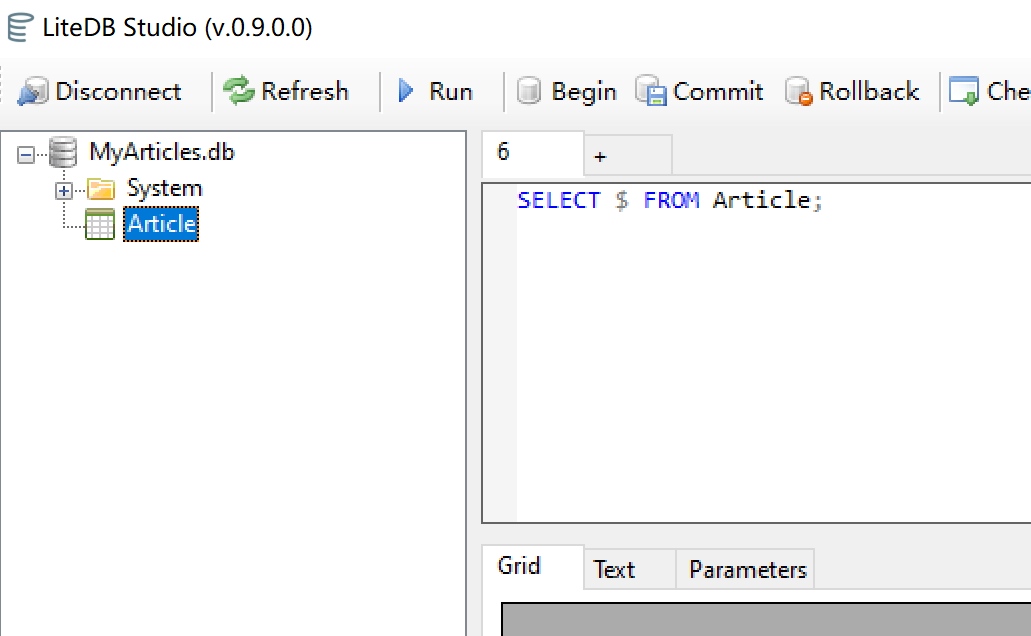Click the Rollback database icon

tap(799, 91)
